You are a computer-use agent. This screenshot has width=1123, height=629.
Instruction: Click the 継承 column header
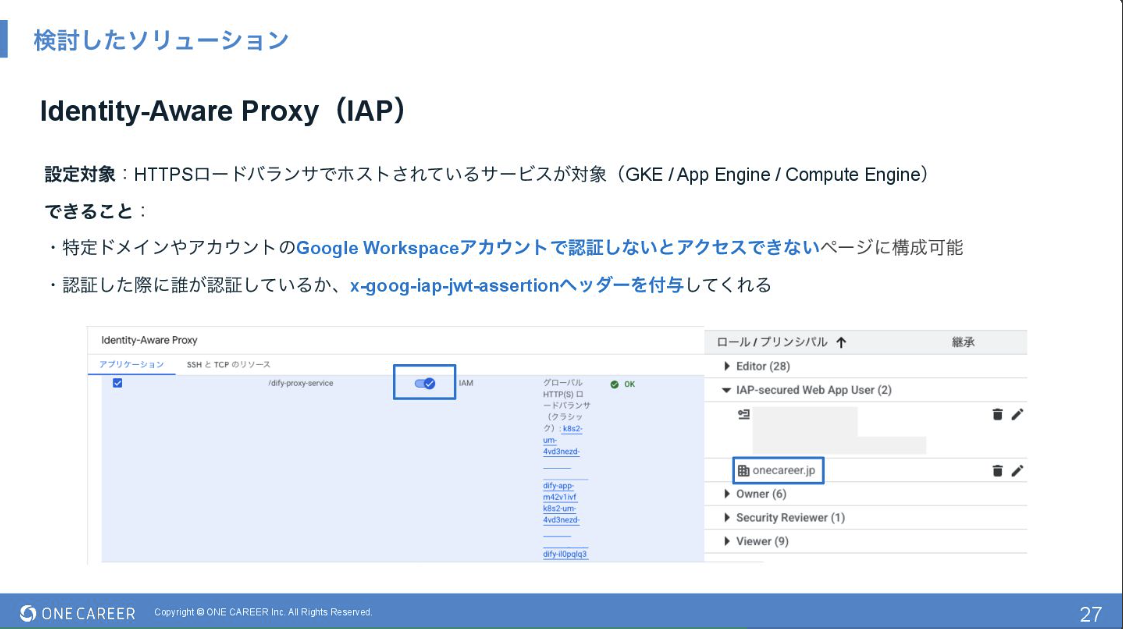coord(963,342)
